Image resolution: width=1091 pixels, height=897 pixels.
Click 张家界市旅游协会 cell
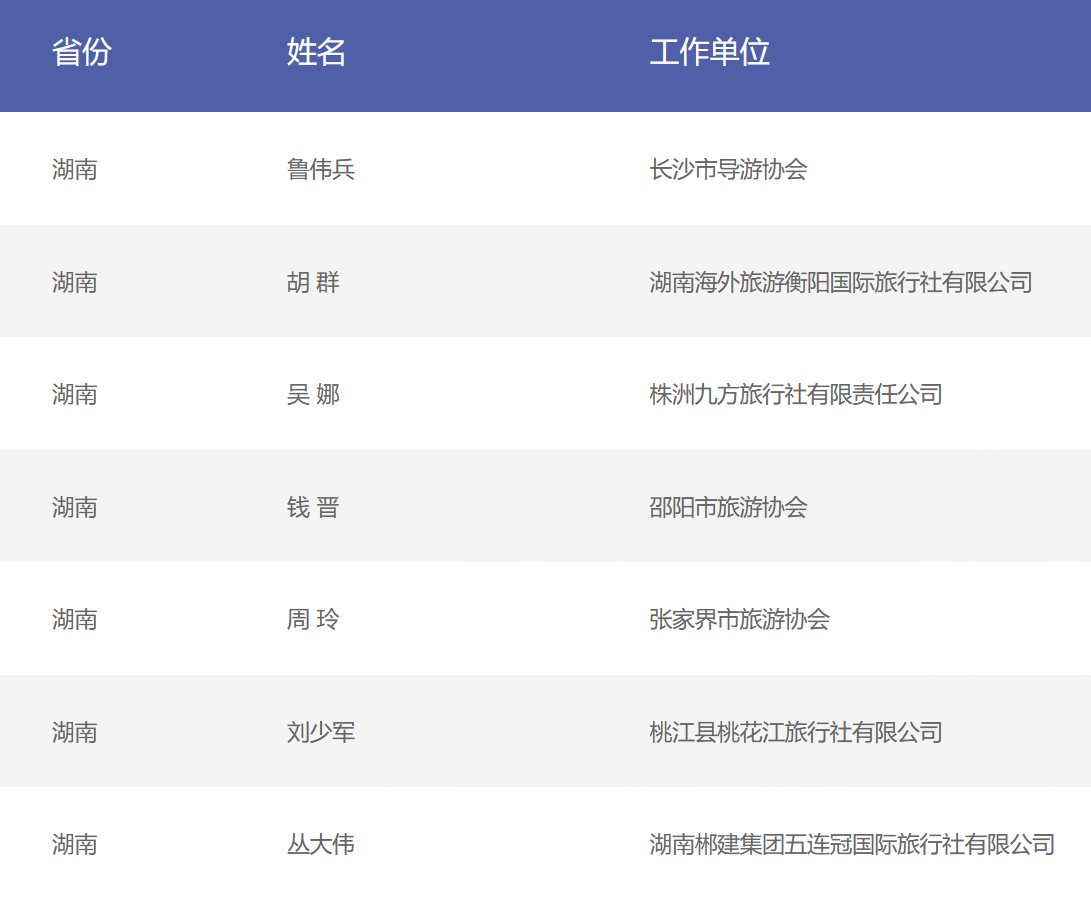740,619
